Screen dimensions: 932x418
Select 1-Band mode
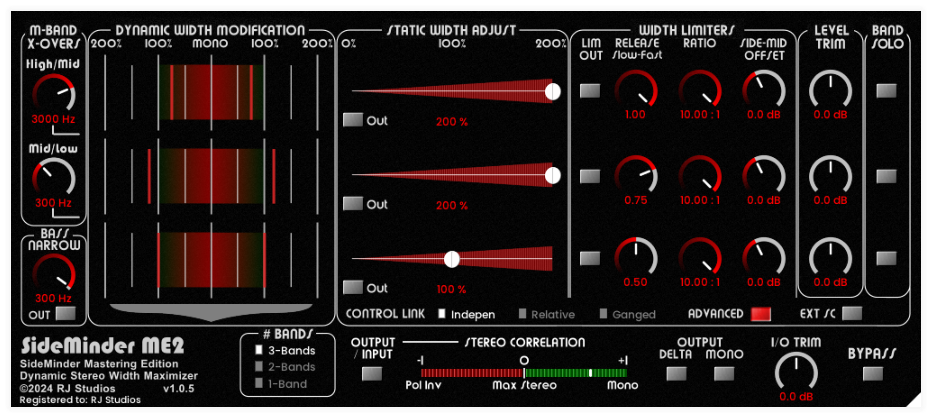pyautogui.click(x=260, y=383)
